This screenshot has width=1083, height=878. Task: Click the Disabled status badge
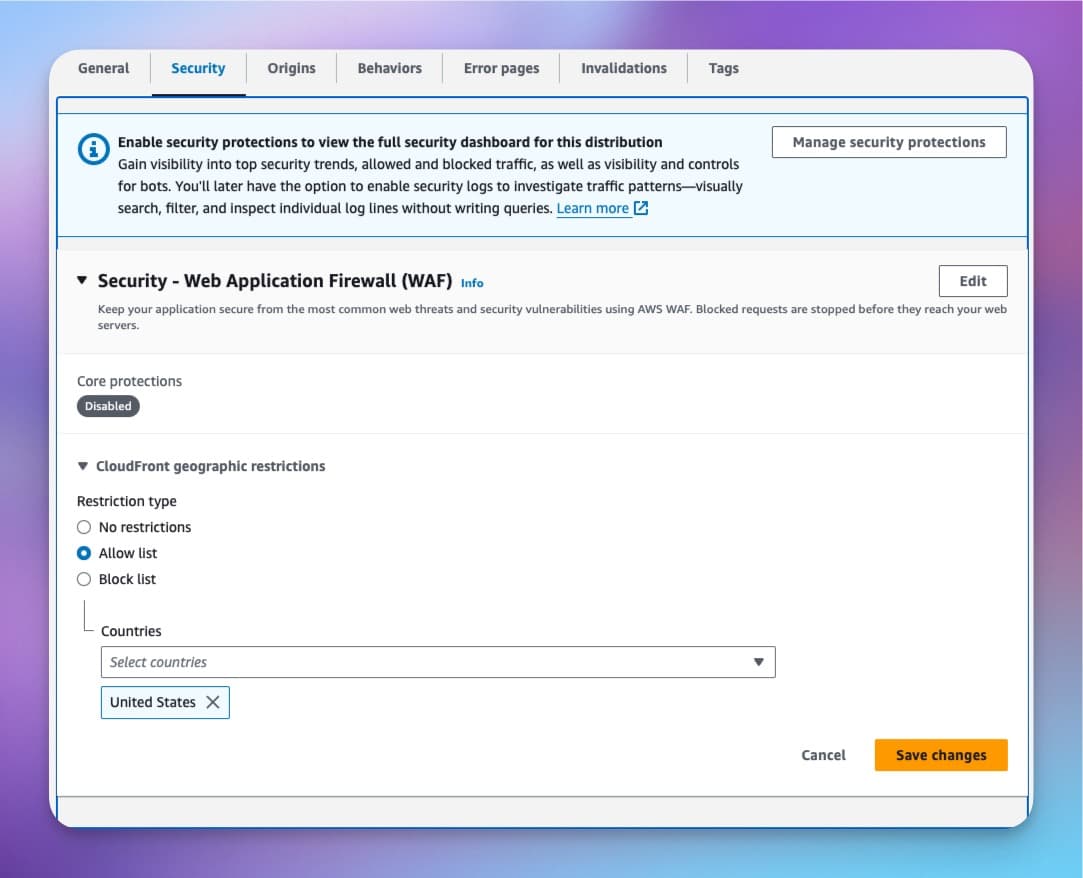(108, 406)
